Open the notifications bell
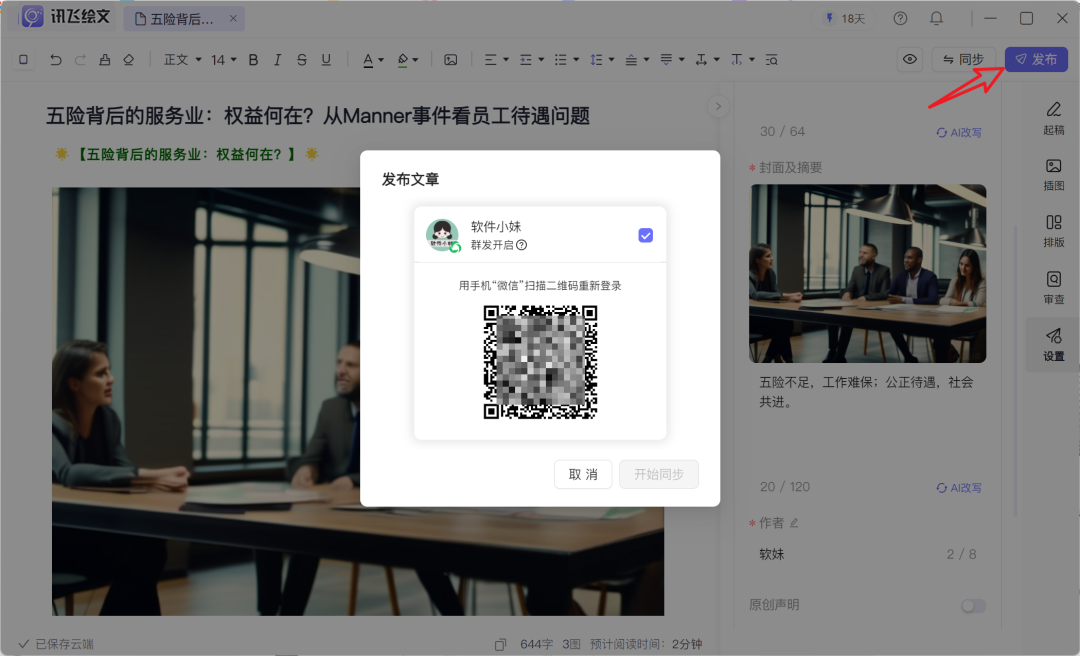The height and width of the screenshot is (656, 1080). pyautogui.click(x=936, y=19)
